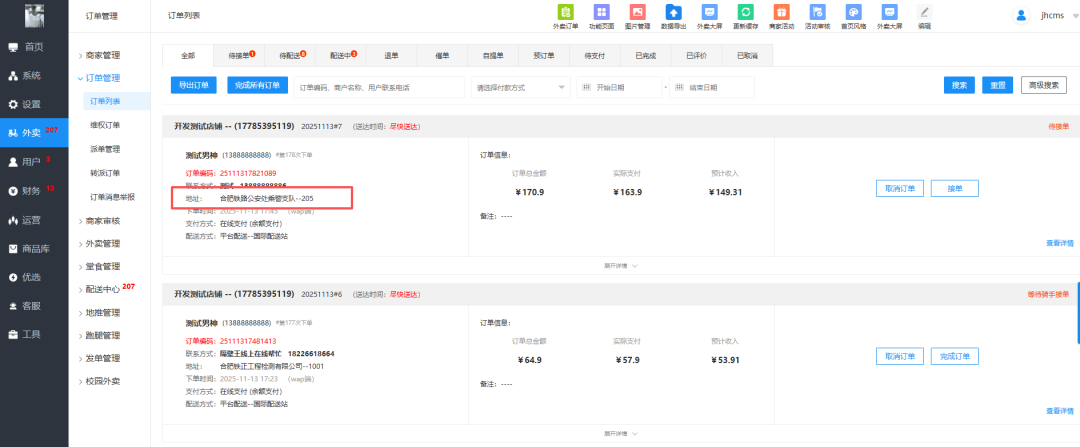
Task: Click the 接单 button on the first order
Action: click(954, 188)
